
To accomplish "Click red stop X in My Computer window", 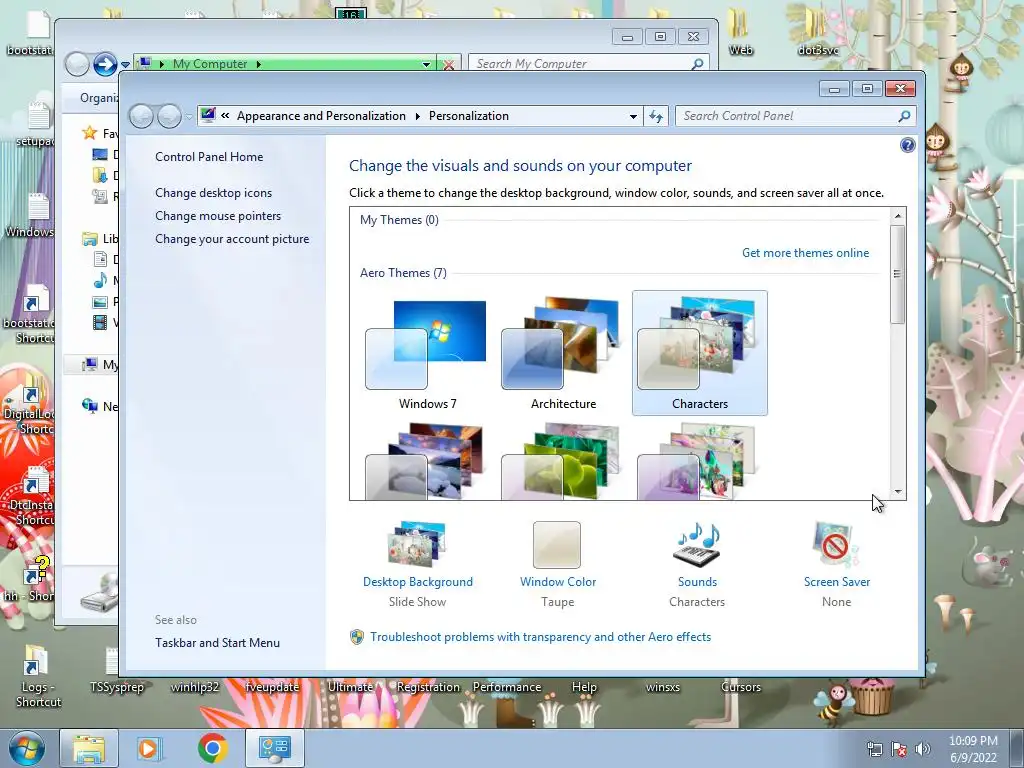I will pos(449,65).
